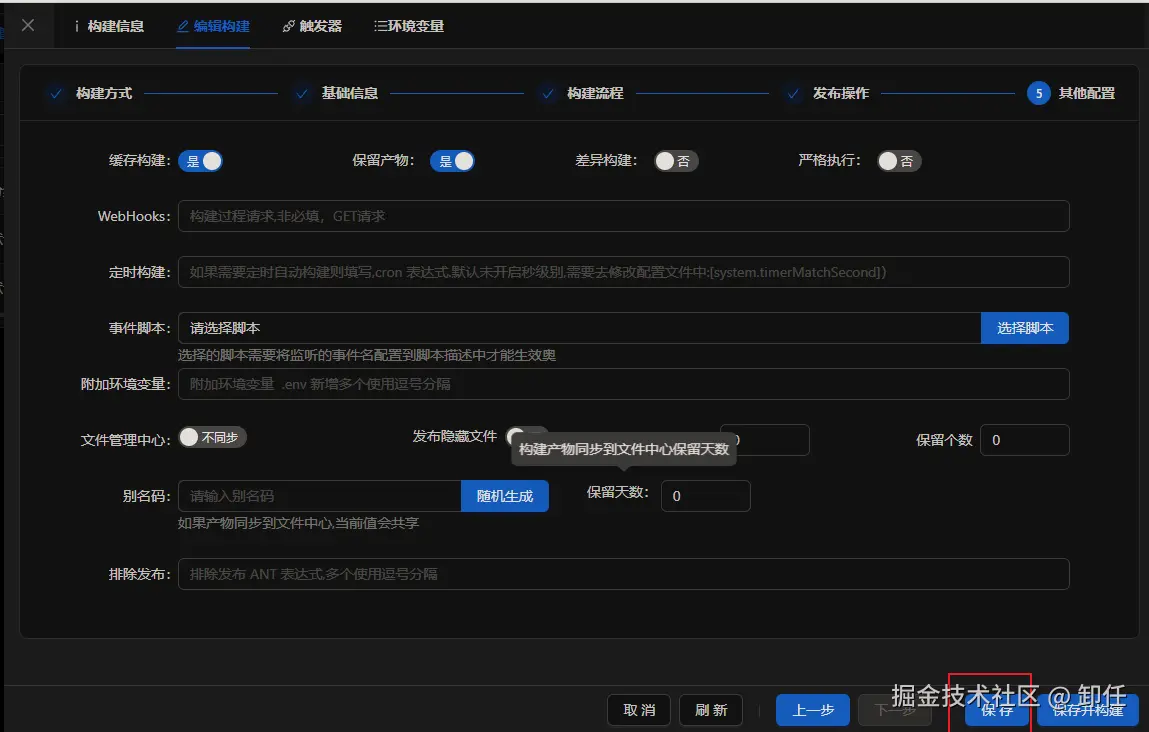This screenshot has width=1149, height=732.
Task: Close the build editing drawer with X
Action: point(28,26)
